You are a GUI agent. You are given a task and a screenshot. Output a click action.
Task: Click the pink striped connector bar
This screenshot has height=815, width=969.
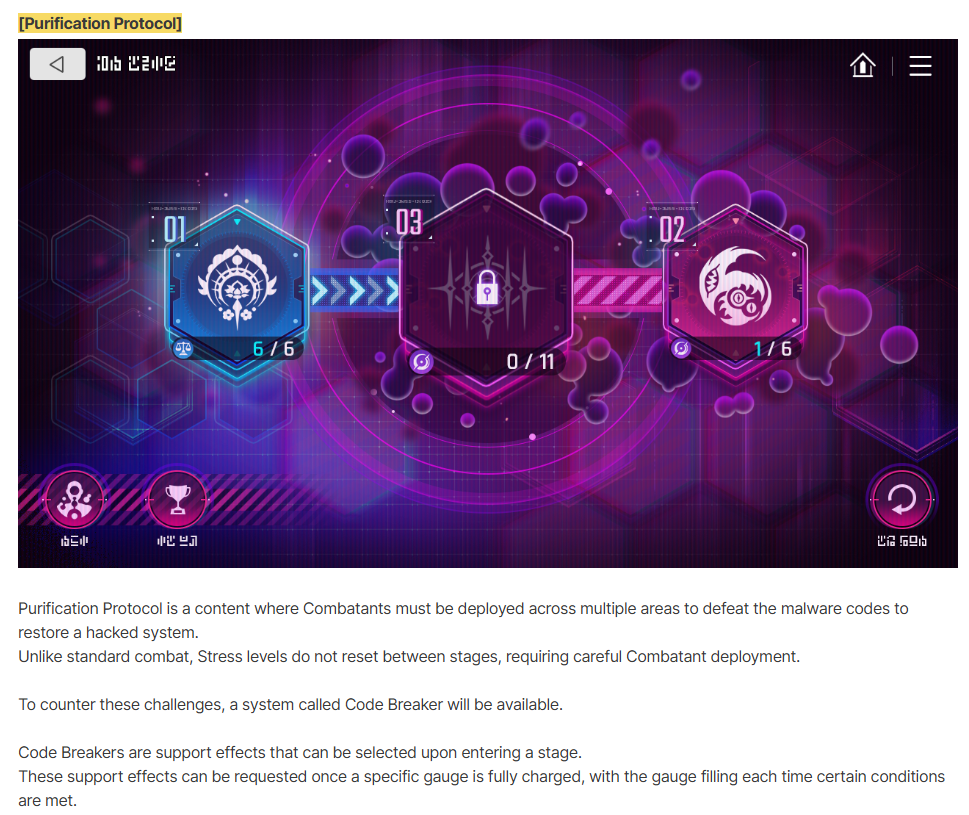point(618,289)
